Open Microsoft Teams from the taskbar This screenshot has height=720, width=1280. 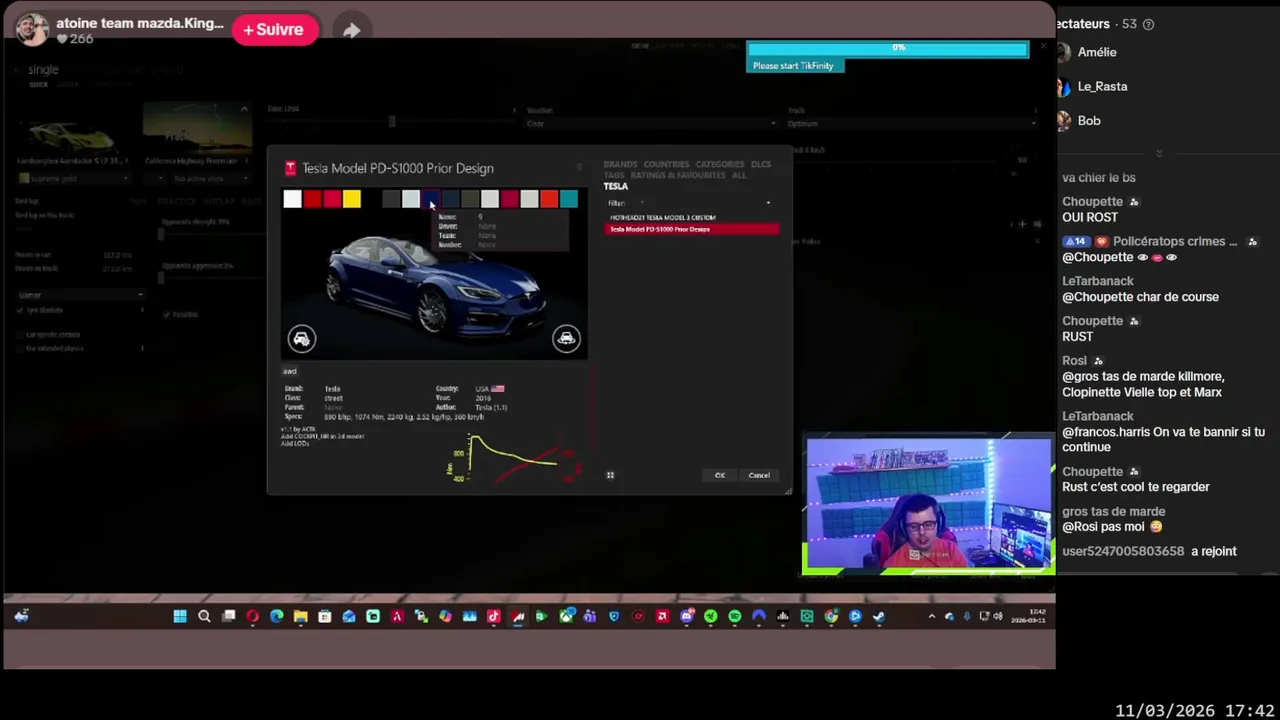(x=589, y=616)
